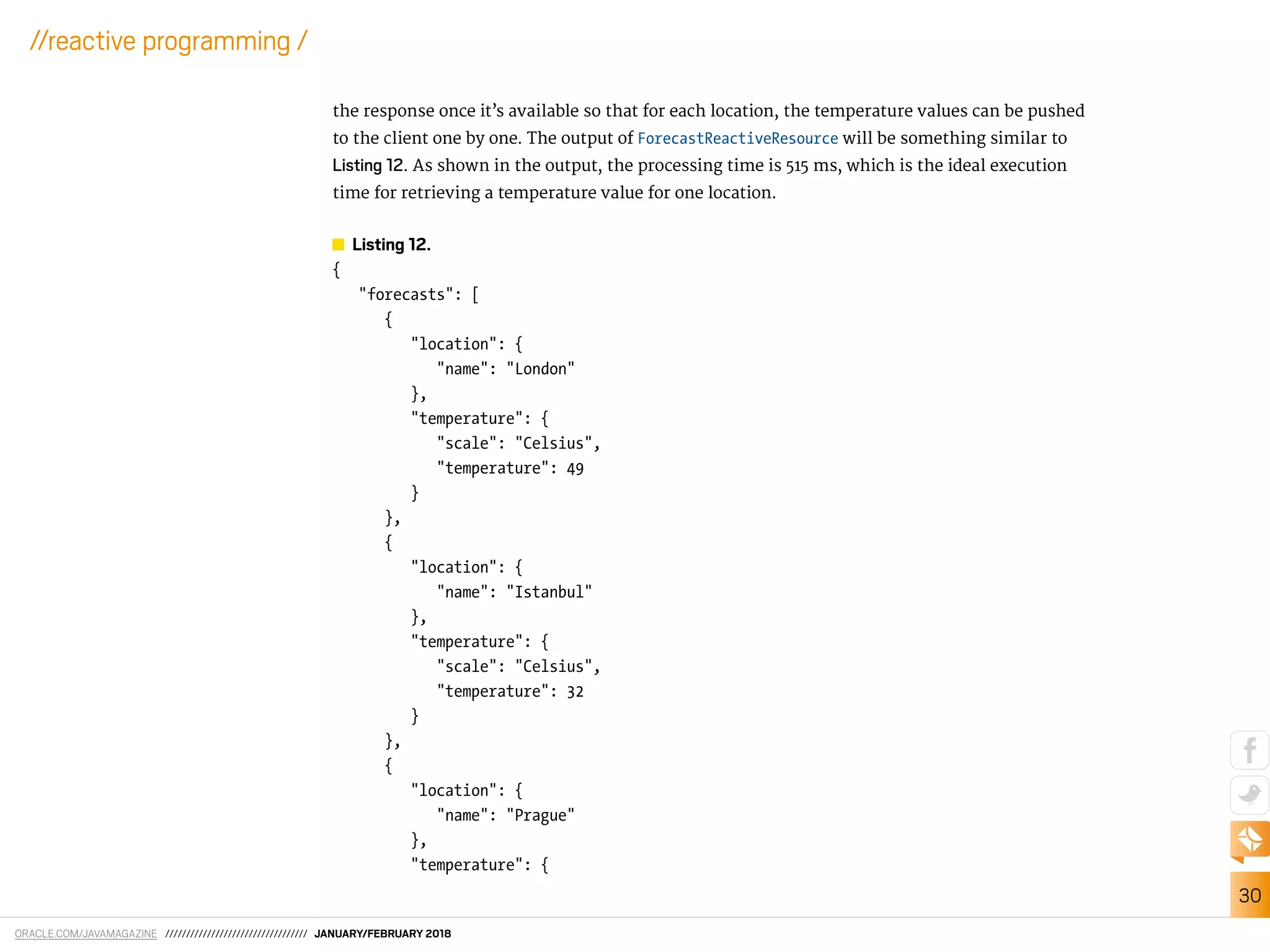Click the //reactive programming / section header
This screenshot has height=952, width=1270.
click(168, 42)
